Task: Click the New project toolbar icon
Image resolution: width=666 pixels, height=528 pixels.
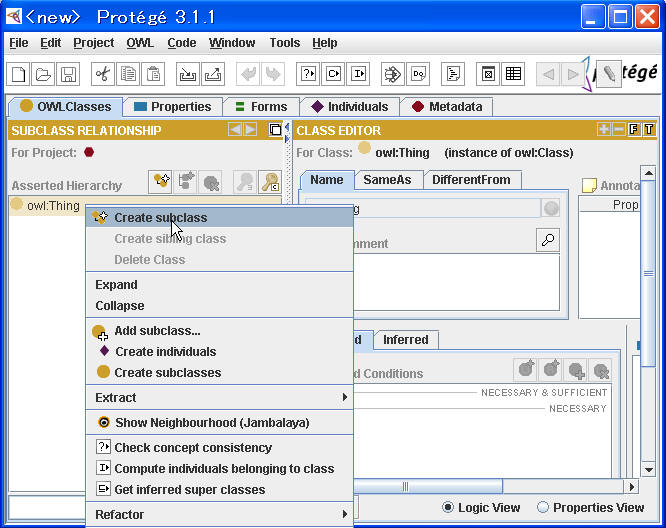Action: 19,74
